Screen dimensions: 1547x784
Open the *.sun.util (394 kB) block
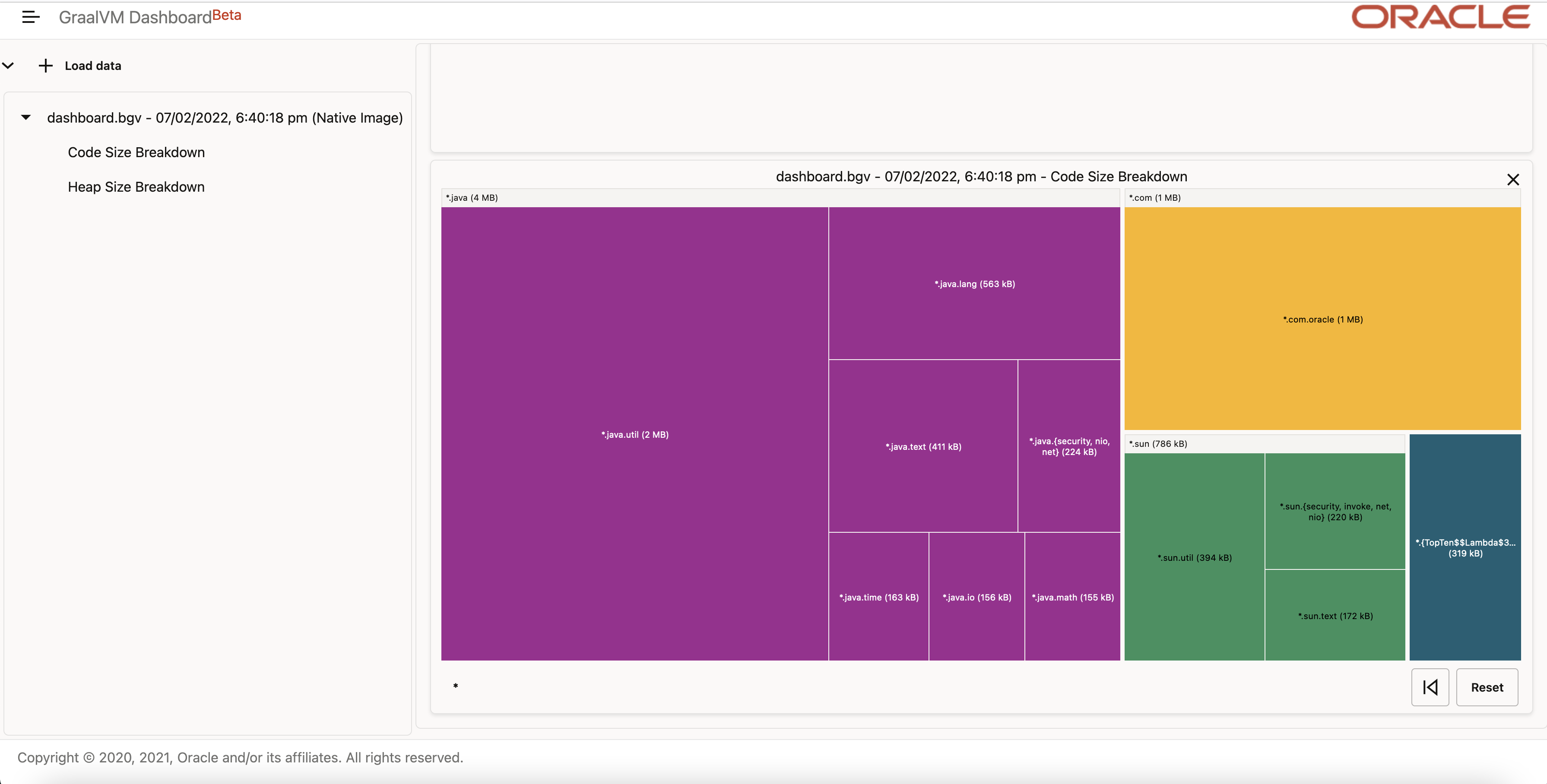coord(1195,557)
